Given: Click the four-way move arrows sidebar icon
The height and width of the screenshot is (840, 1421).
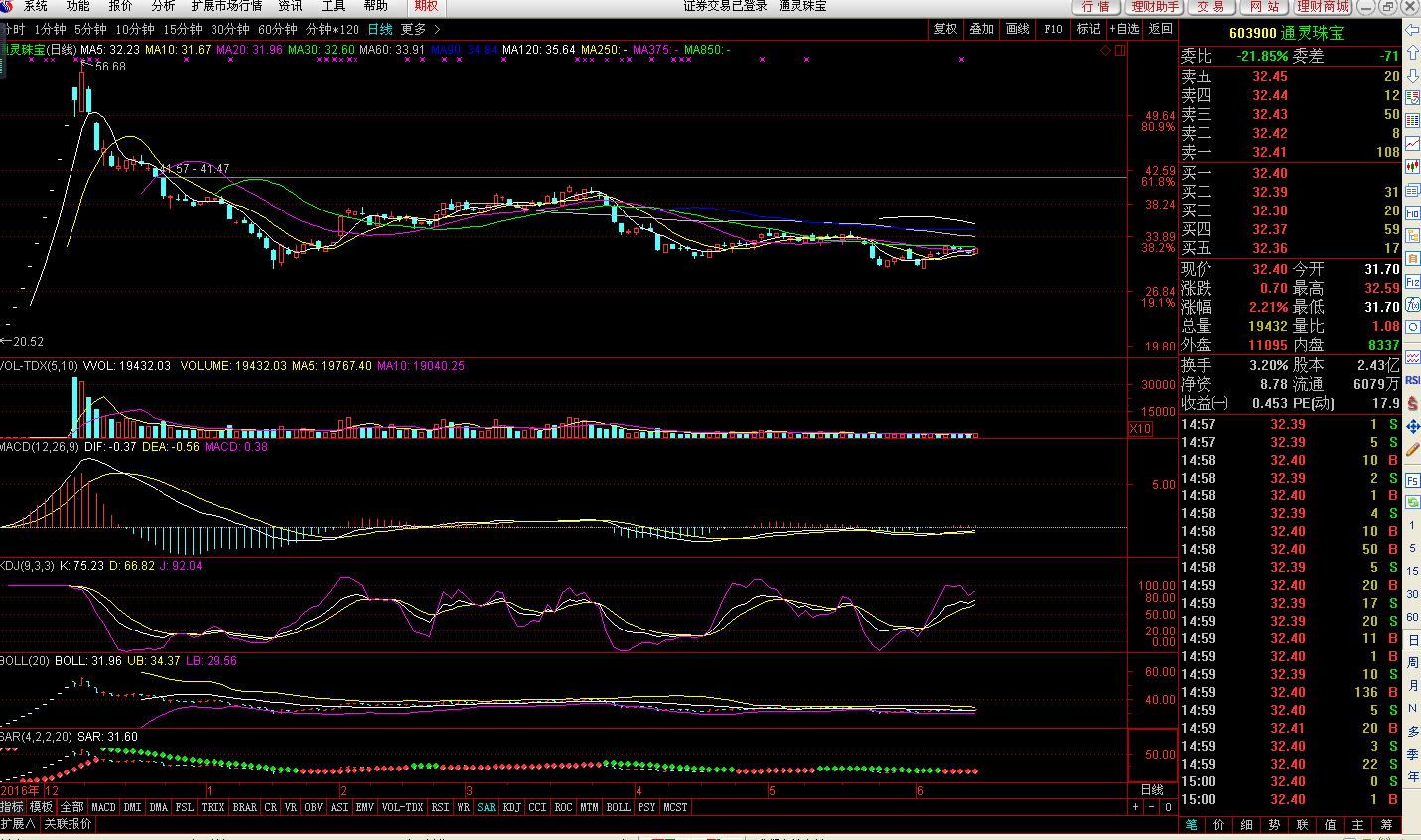Looking at the screenshot, I should pyautogui.click(x=1412, y=428).
